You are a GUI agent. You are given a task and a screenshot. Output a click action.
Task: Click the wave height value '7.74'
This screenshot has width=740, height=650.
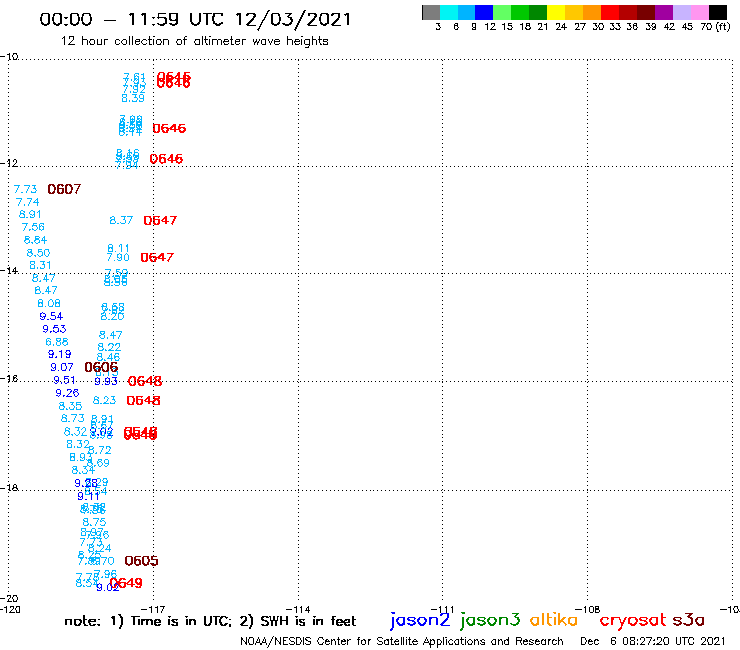pos(27,202)
